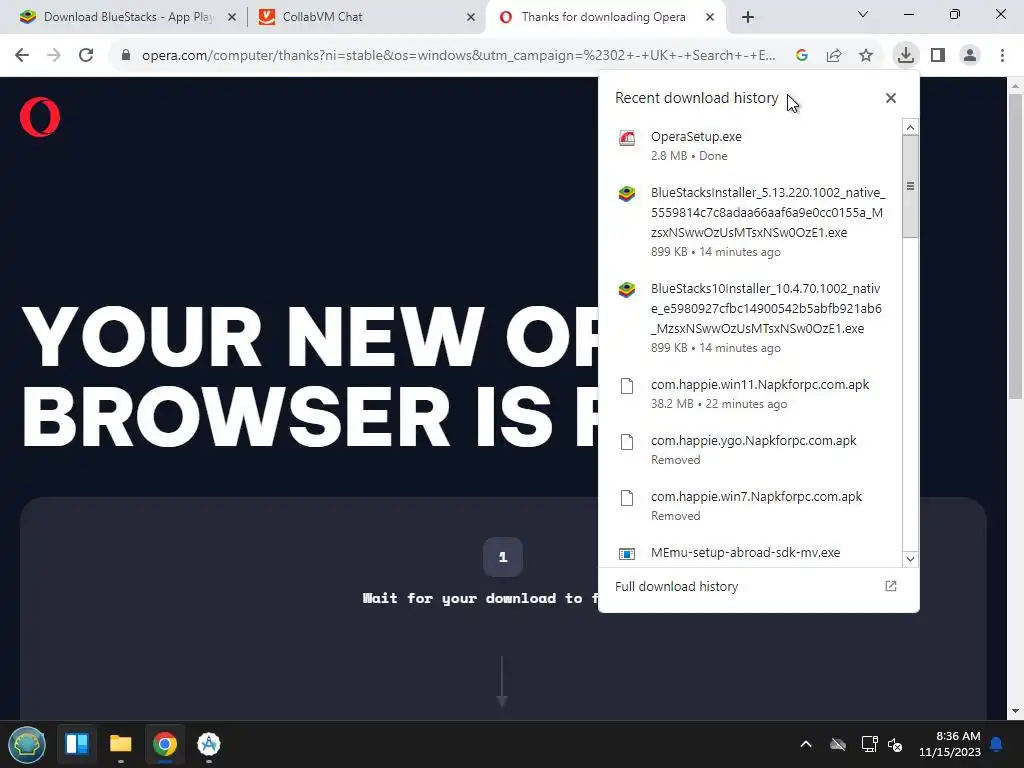This screenshot has height=768, width=1024.
Task: Open the Chrome profile avatar menu
Action: coord(970,56)
